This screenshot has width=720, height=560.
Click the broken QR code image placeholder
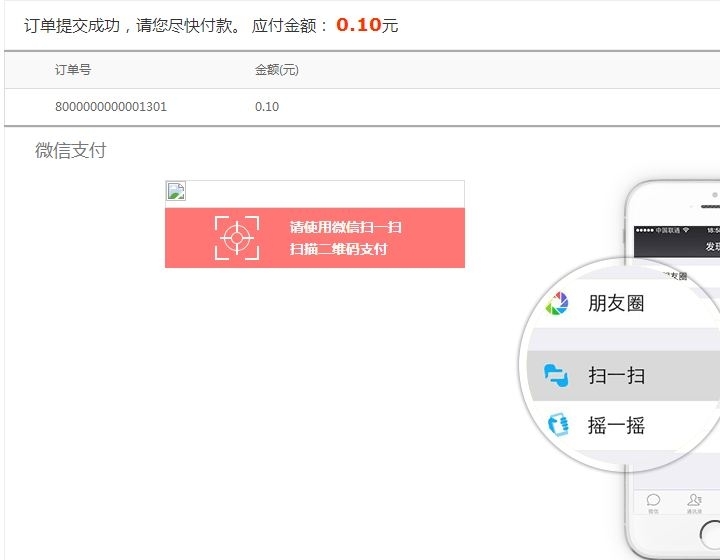point(176,191)
